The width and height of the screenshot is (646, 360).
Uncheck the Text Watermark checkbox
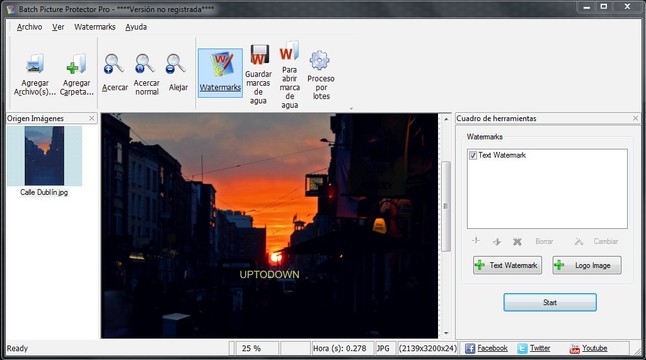click(473, 155)
